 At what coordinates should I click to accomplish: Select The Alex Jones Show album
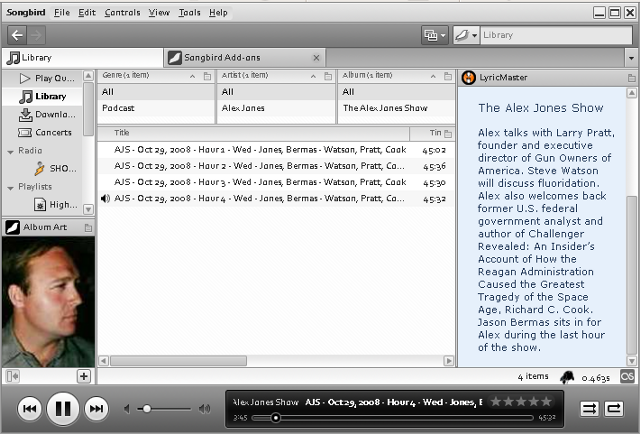point(396,108)
